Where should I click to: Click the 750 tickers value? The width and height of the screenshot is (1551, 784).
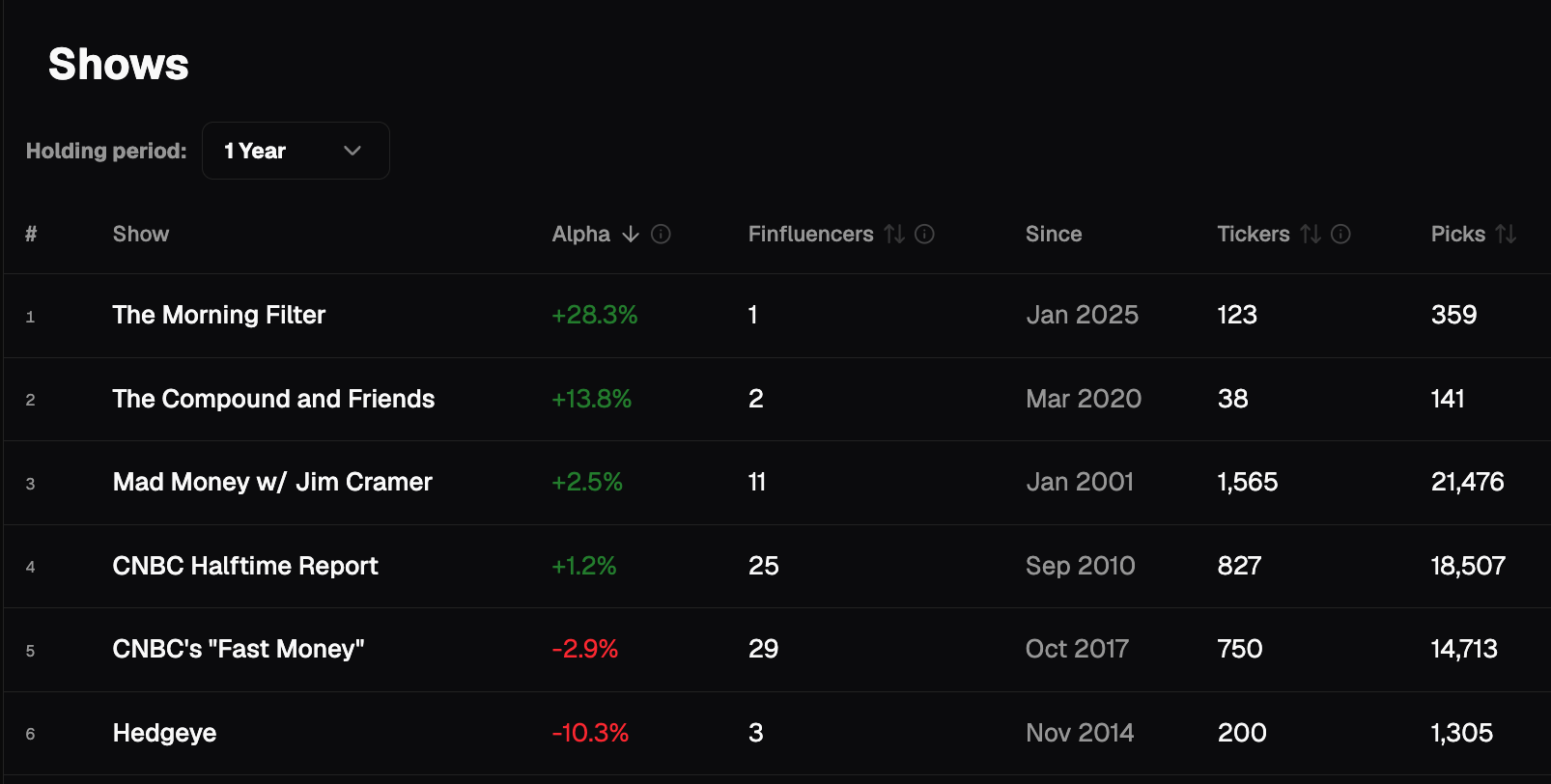1240,649
